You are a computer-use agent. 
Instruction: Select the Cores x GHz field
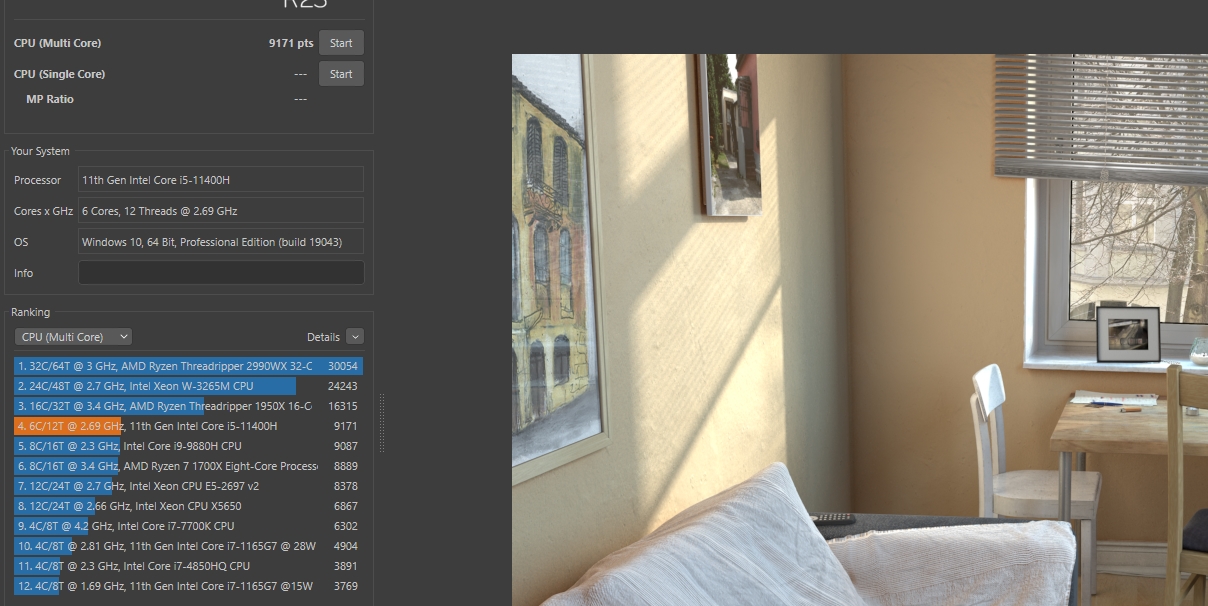click(x=221, y=211)
